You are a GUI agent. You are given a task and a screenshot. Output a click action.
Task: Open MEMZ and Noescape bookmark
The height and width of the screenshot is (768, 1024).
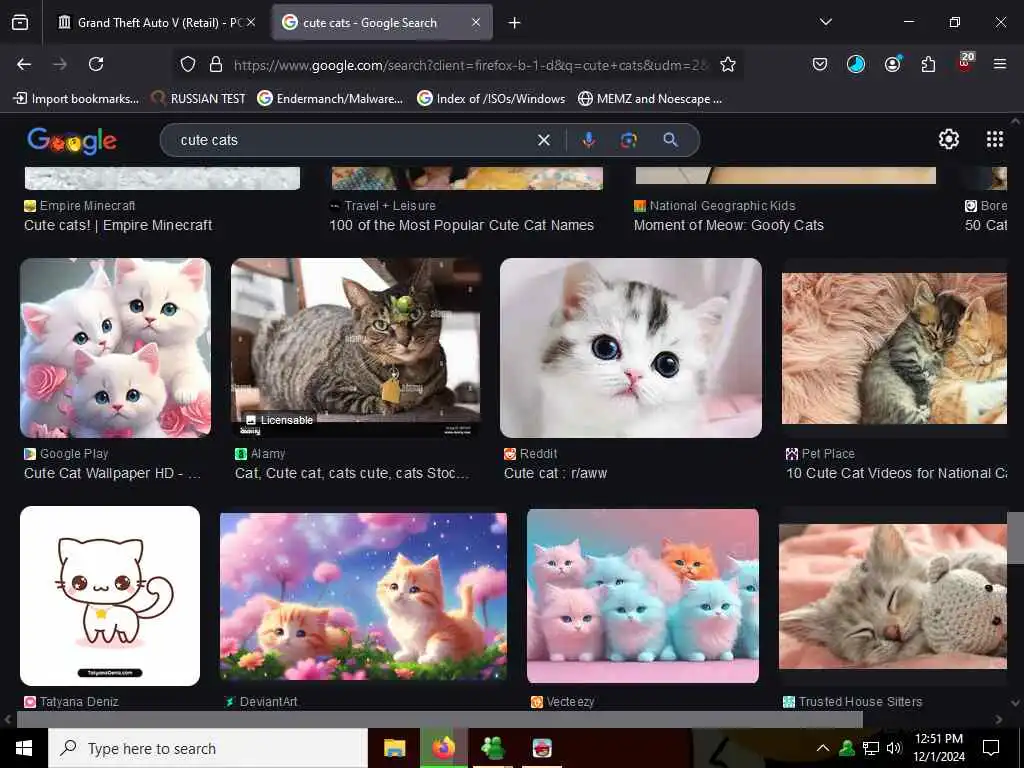tap(650, 99)
